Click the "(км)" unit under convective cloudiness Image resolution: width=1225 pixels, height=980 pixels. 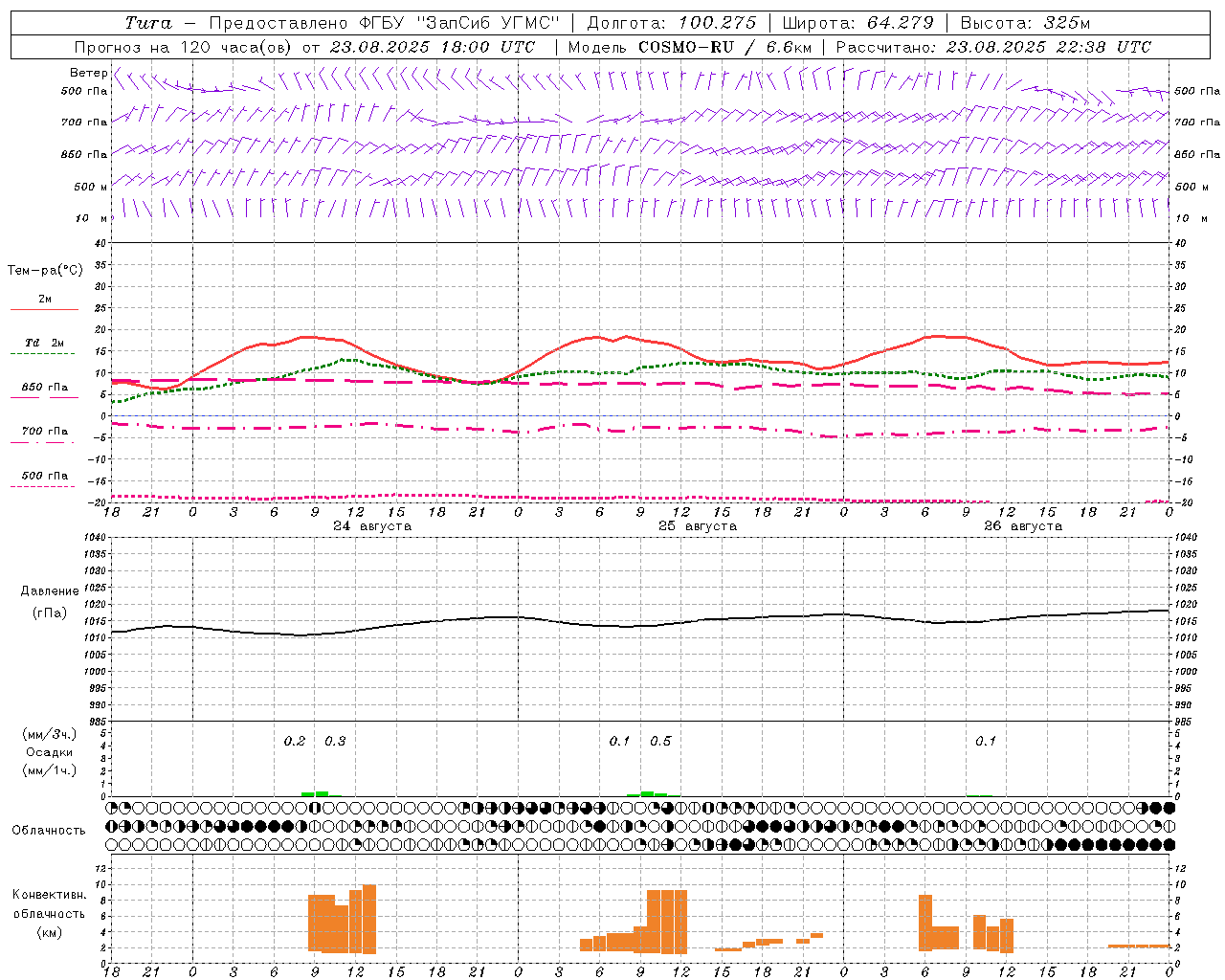click(x=49, y=932)
